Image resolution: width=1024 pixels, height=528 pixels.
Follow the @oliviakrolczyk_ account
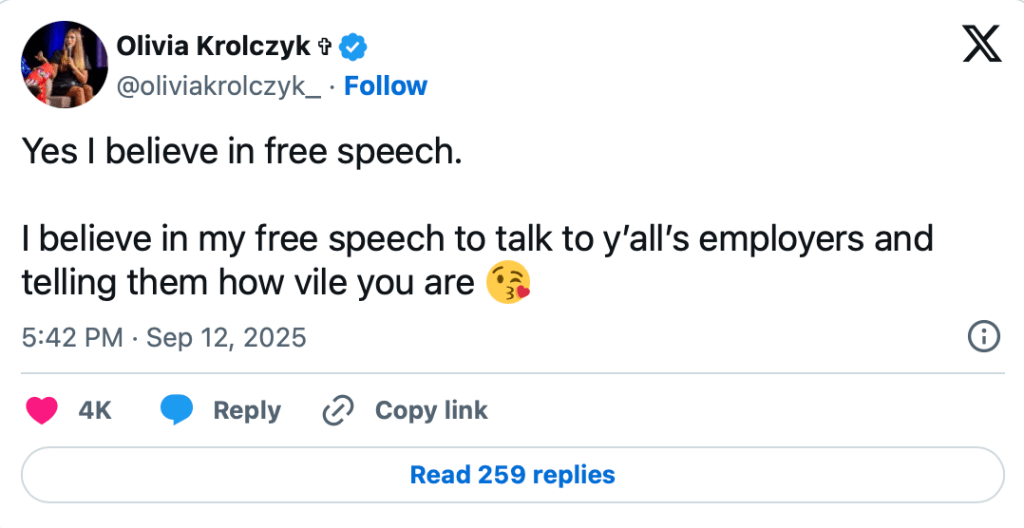click(385, 86)
